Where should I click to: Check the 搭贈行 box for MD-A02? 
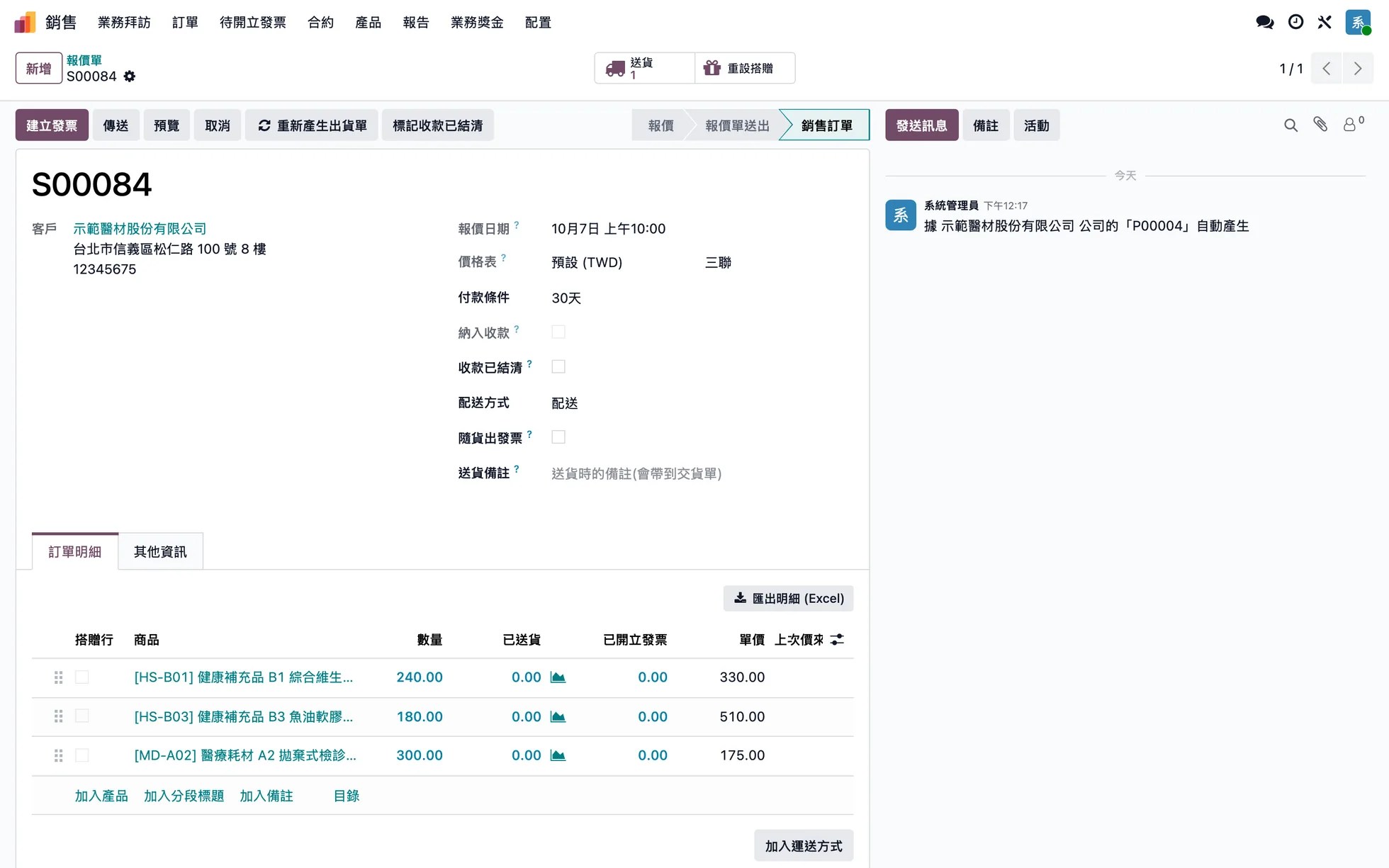tap(82, 755)
